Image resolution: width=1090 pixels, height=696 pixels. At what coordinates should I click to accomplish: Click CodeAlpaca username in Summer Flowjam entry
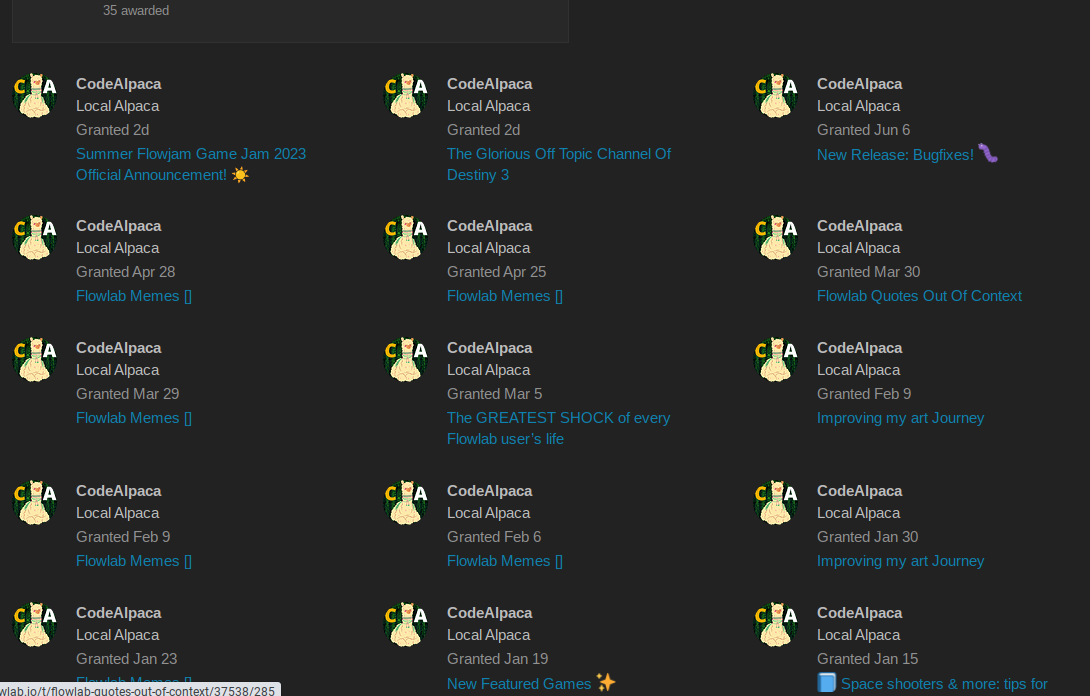[x=118, y=84]
